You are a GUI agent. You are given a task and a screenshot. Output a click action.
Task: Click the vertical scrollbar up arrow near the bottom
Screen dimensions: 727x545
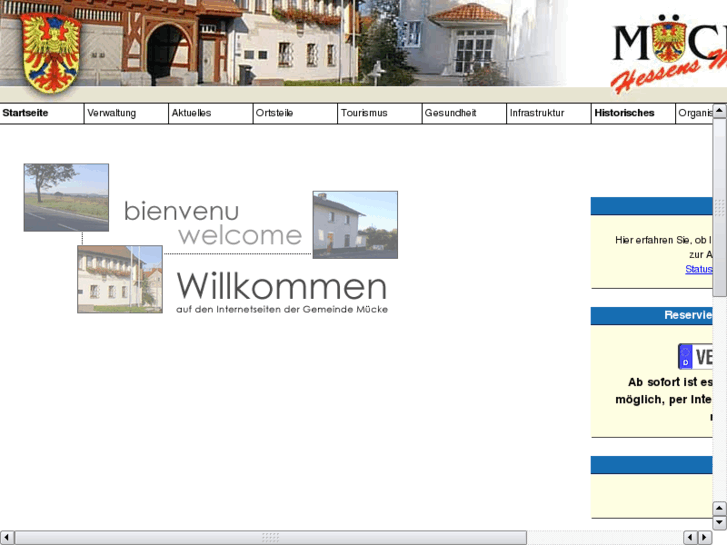(x=719, y=508)
